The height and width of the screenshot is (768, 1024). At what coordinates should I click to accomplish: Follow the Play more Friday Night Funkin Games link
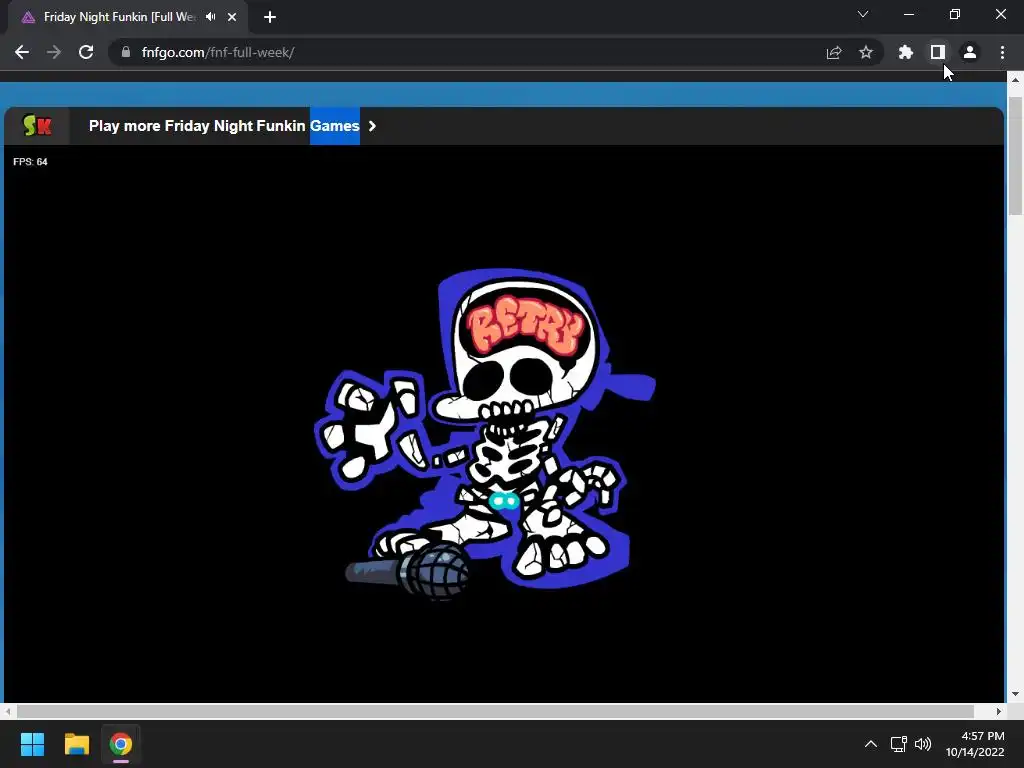point(224,126)
